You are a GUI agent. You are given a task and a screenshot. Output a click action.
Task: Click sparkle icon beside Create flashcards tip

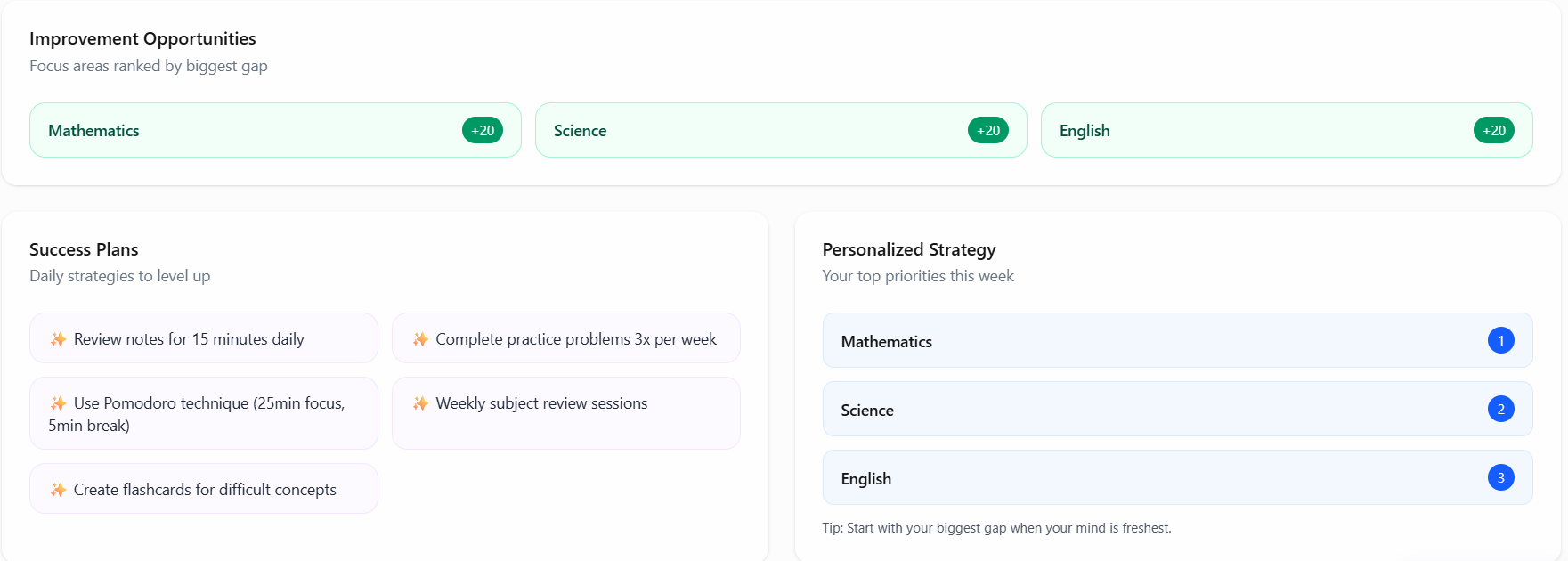coord(59,490)
